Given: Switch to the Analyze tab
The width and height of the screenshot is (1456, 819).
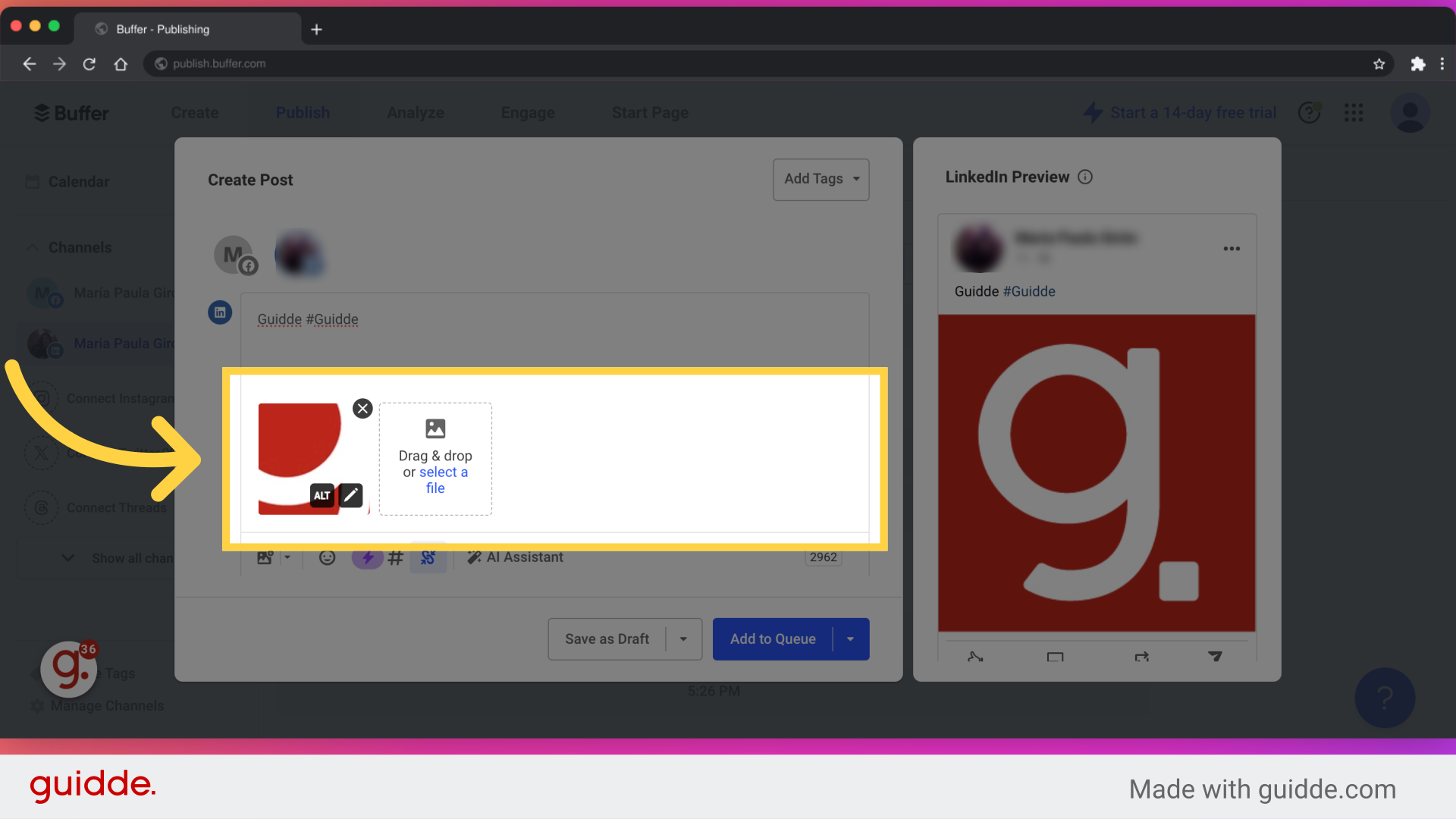Looking at the screenshot, I should [x=416, y=112].
